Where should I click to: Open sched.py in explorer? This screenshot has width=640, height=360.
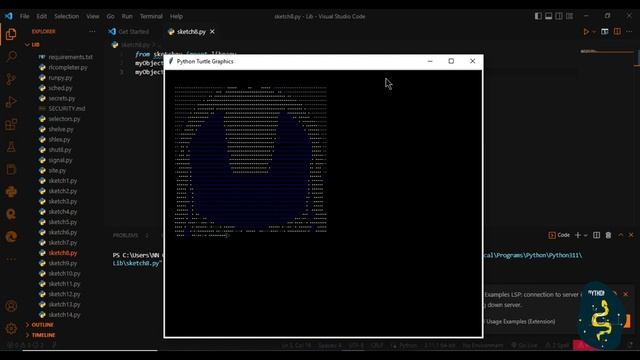click(60, 88)
